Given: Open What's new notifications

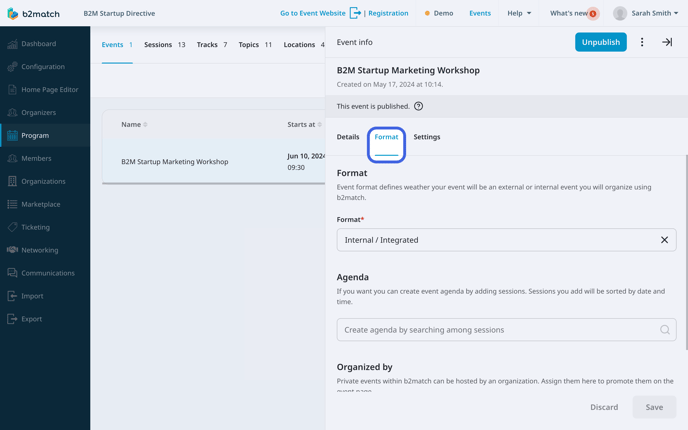Looking at the screenshot, I should 573,13.
